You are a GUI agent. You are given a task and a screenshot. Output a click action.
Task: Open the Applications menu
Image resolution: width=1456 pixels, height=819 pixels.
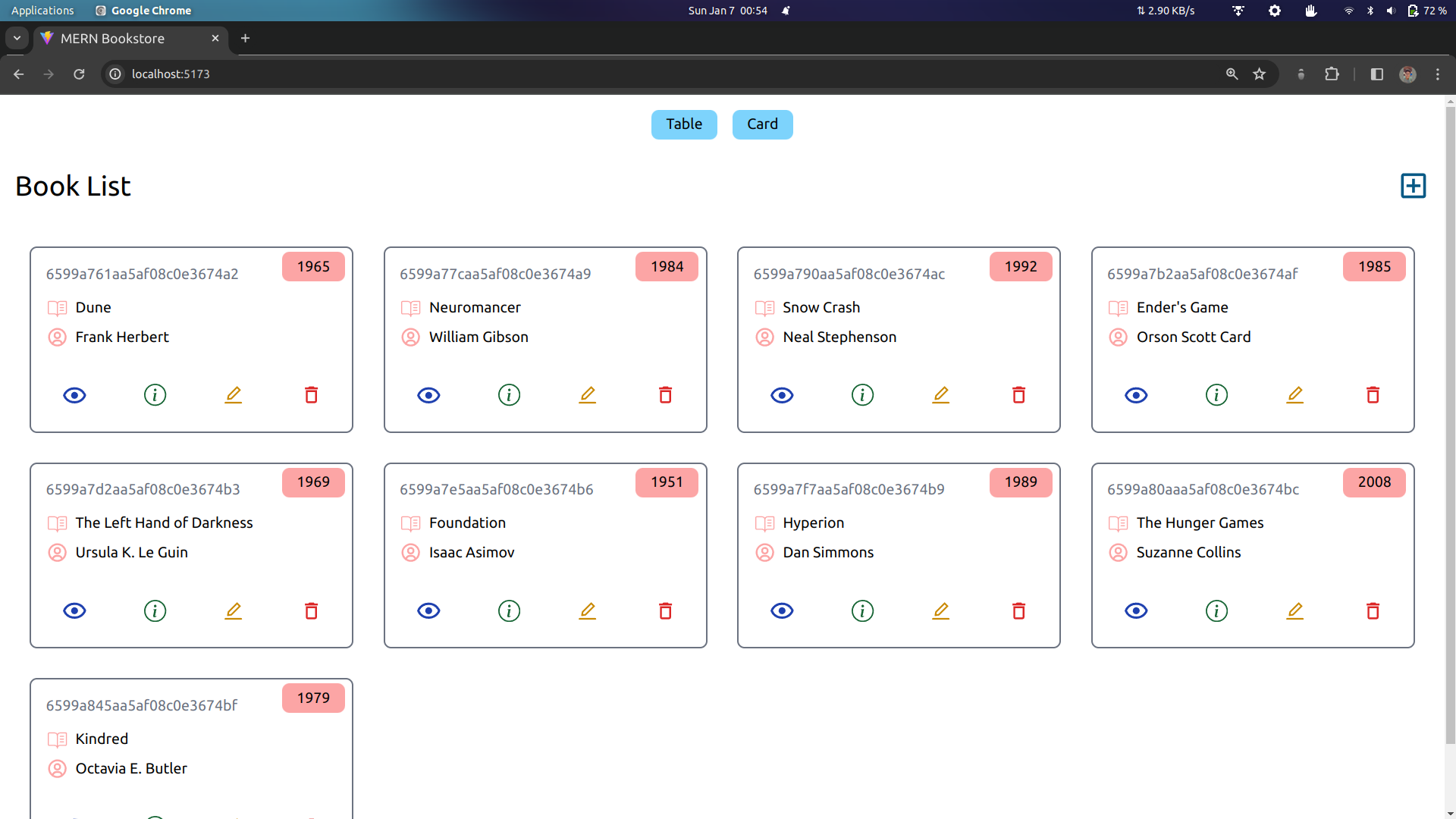[42, 10]
